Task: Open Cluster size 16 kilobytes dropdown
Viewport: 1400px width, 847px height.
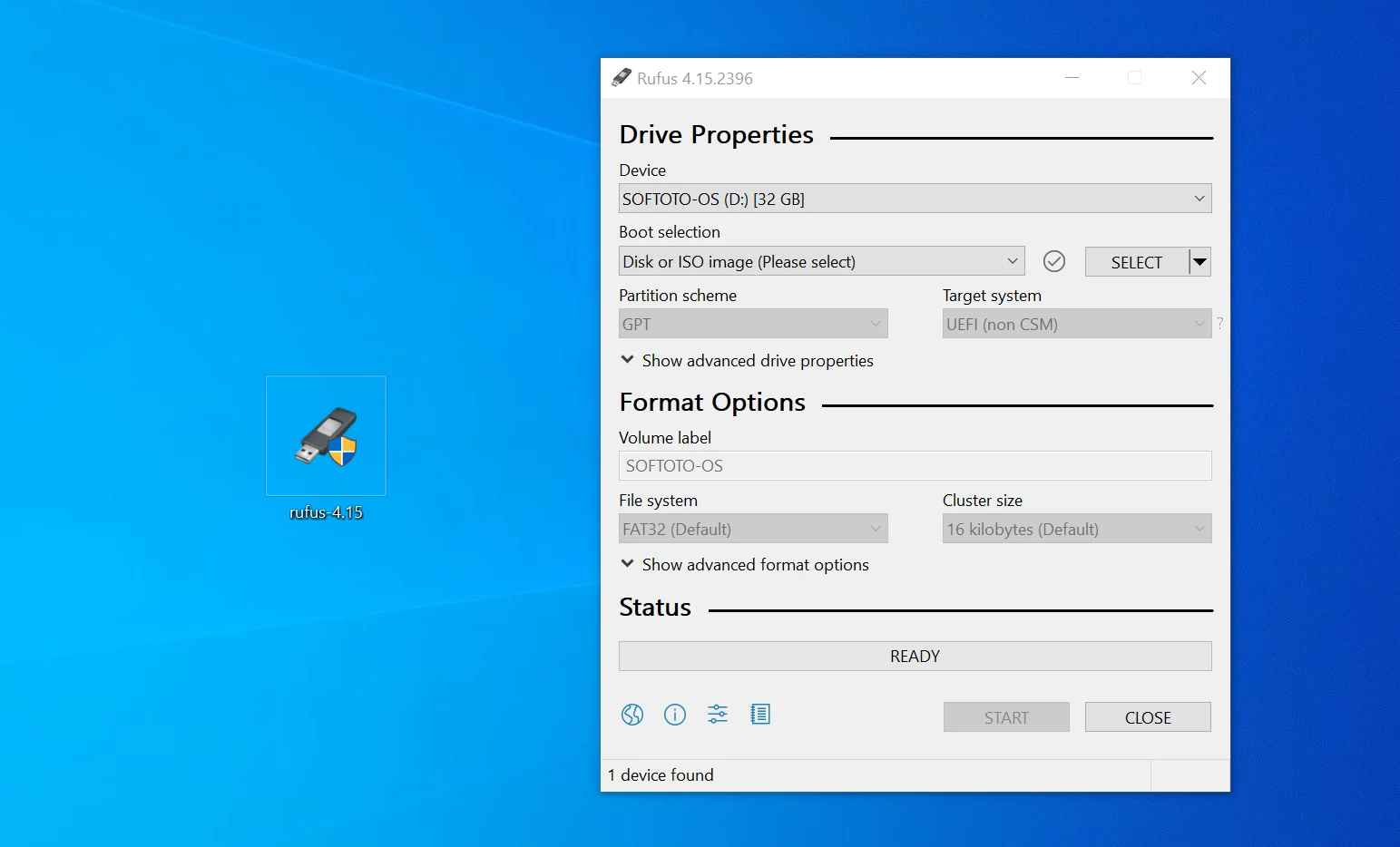Action: coord(1077,529)
